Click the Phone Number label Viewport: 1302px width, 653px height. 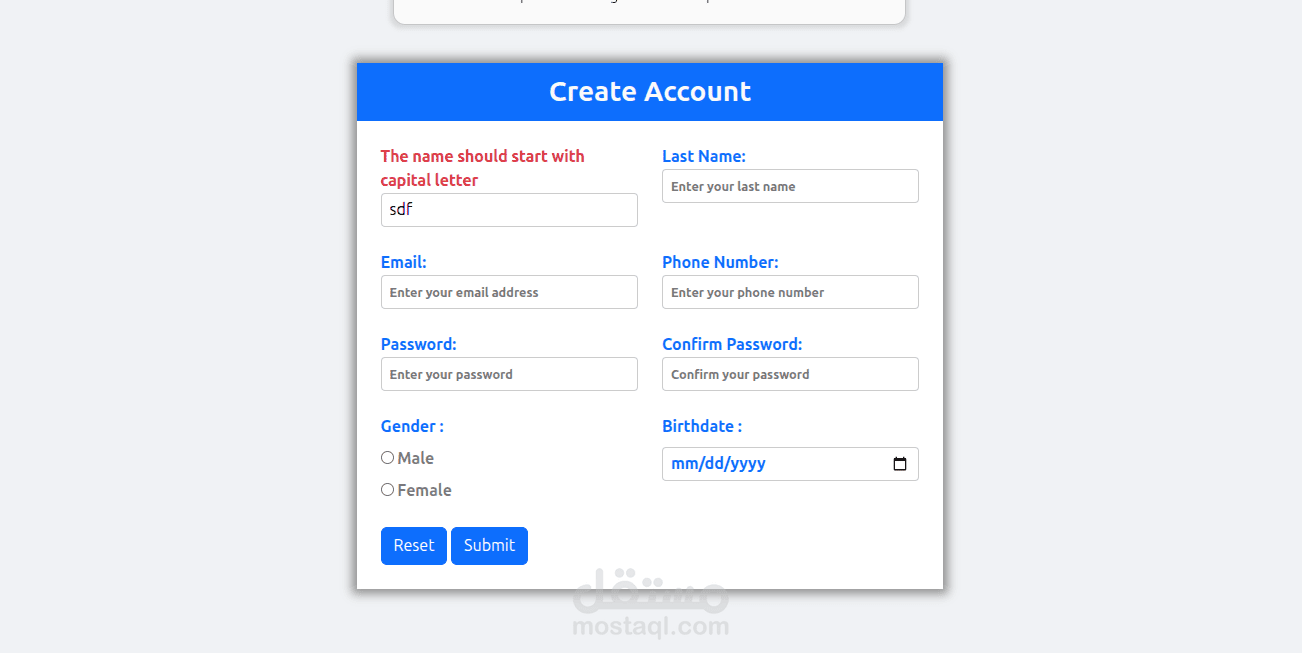720,262
